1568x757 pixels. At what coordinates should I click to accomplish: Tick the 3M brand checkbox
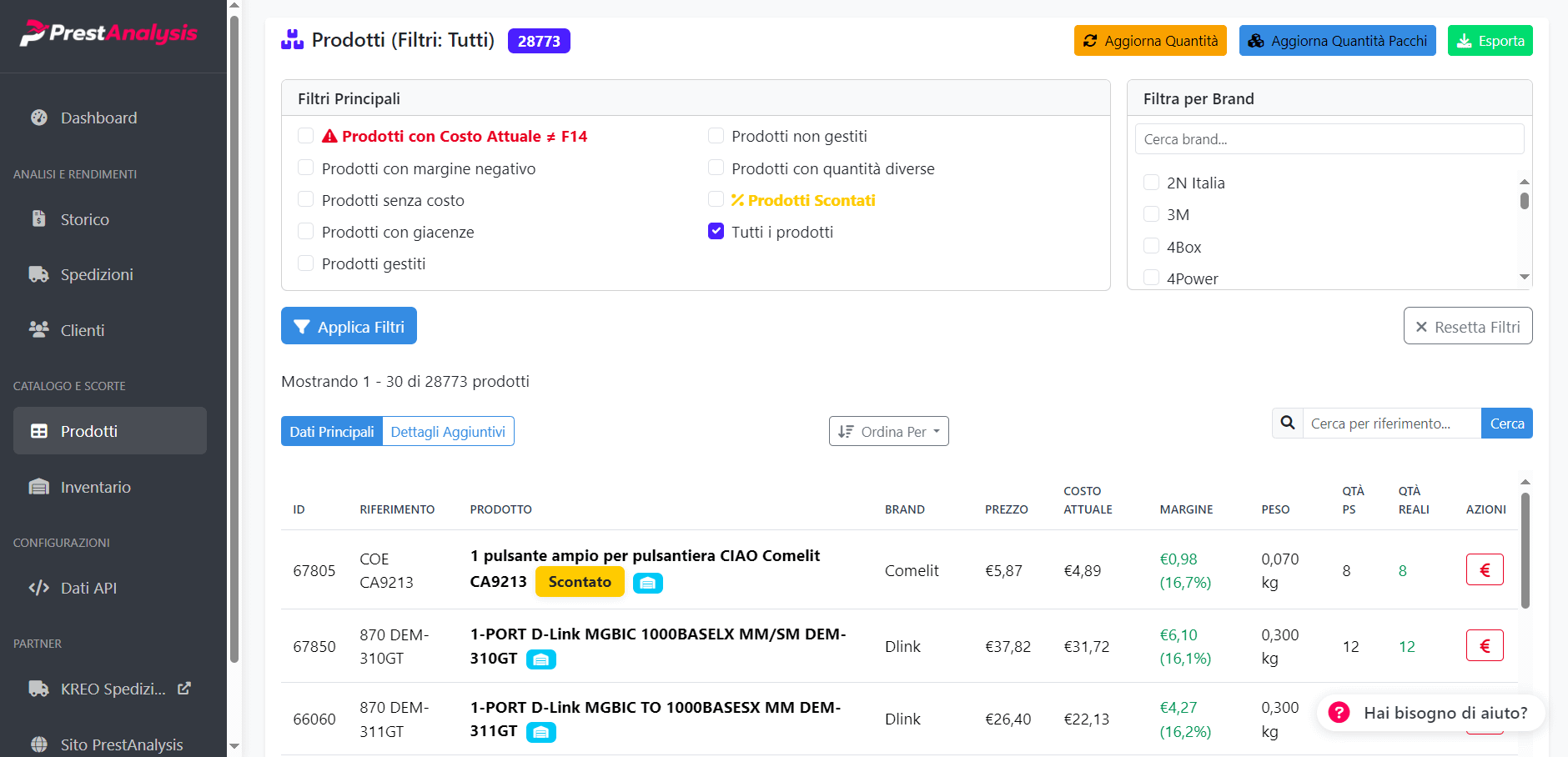pyautogui.click(x=1151, y=214)
